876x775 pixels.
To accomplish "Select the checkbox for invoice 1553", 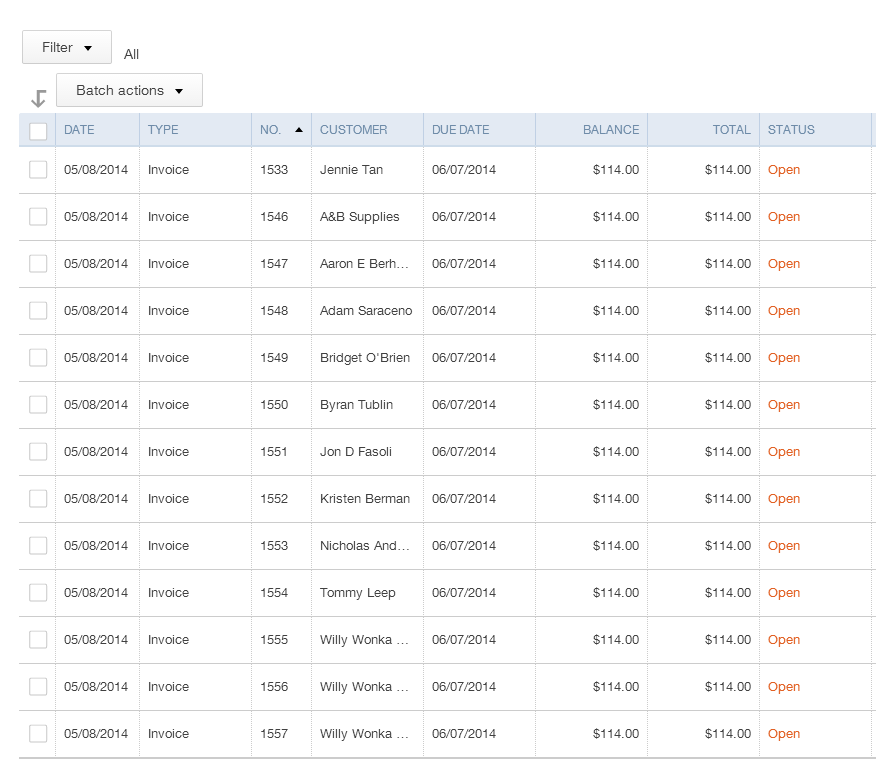I will click(x=38, y=545).
